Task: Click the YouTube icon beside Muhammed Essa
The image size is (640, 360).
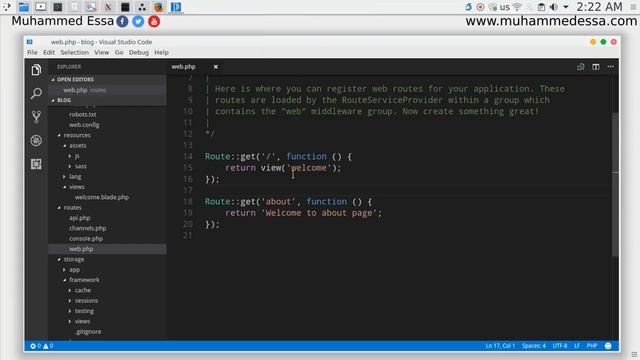Action: pos(154,21)
